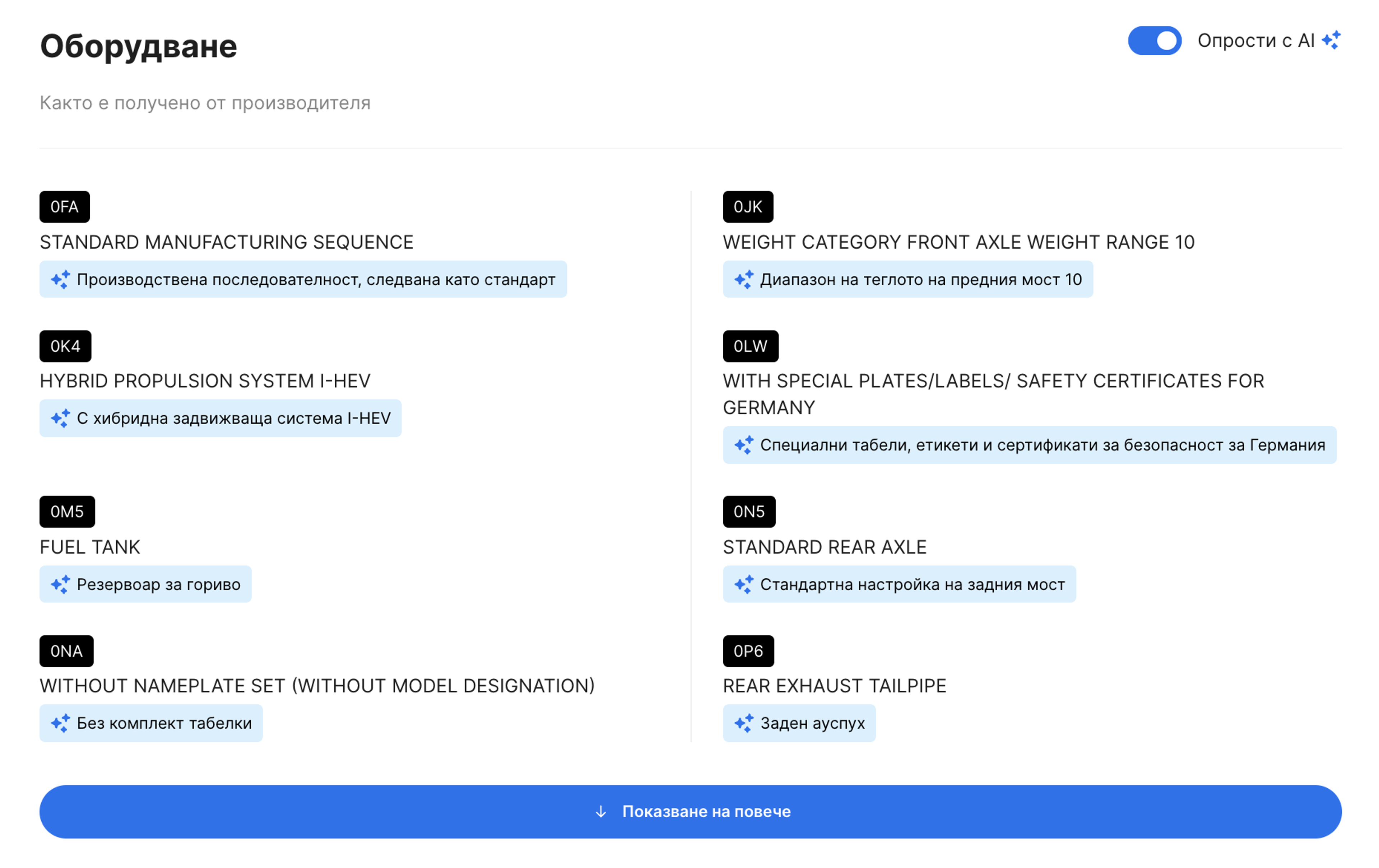This screenshot has width=1379, height=868.
Task: Click the 0K4 code badge
Action: coord(65,346)
